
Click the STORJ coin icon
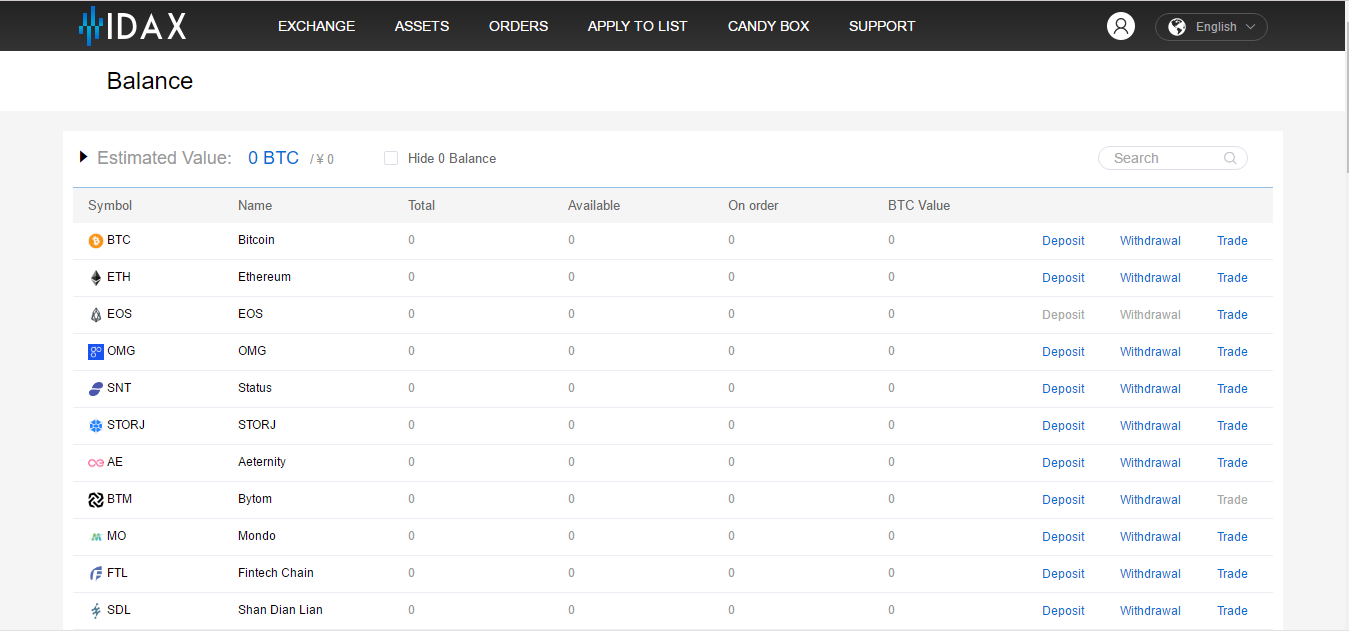(x=96, y=426)
